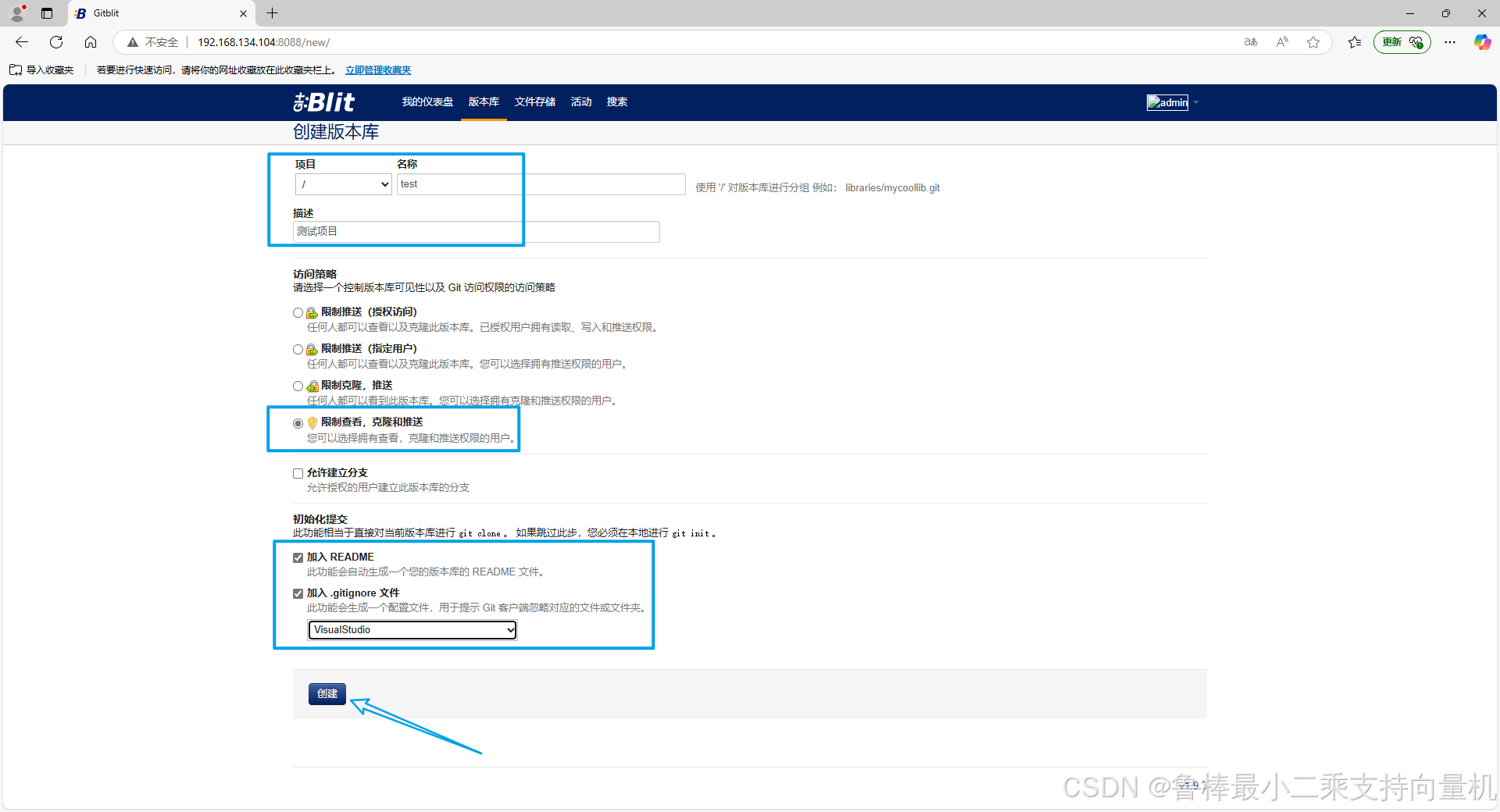The image size is (1500, 812).
Task: Open the VisualStudio gitignore template dropdown
Action: click(x=412, y=629)
